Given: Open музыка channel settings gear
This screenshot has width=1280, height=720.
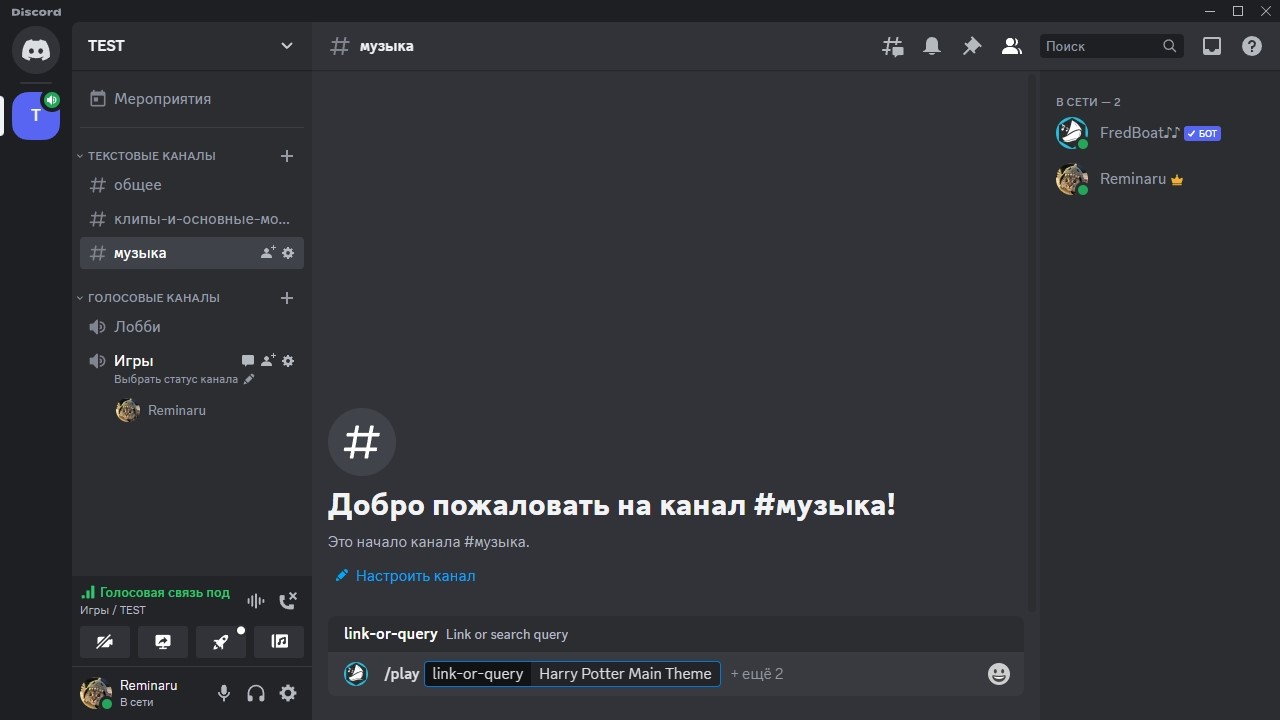Looking at the screenshot, I should pos(288,253).
